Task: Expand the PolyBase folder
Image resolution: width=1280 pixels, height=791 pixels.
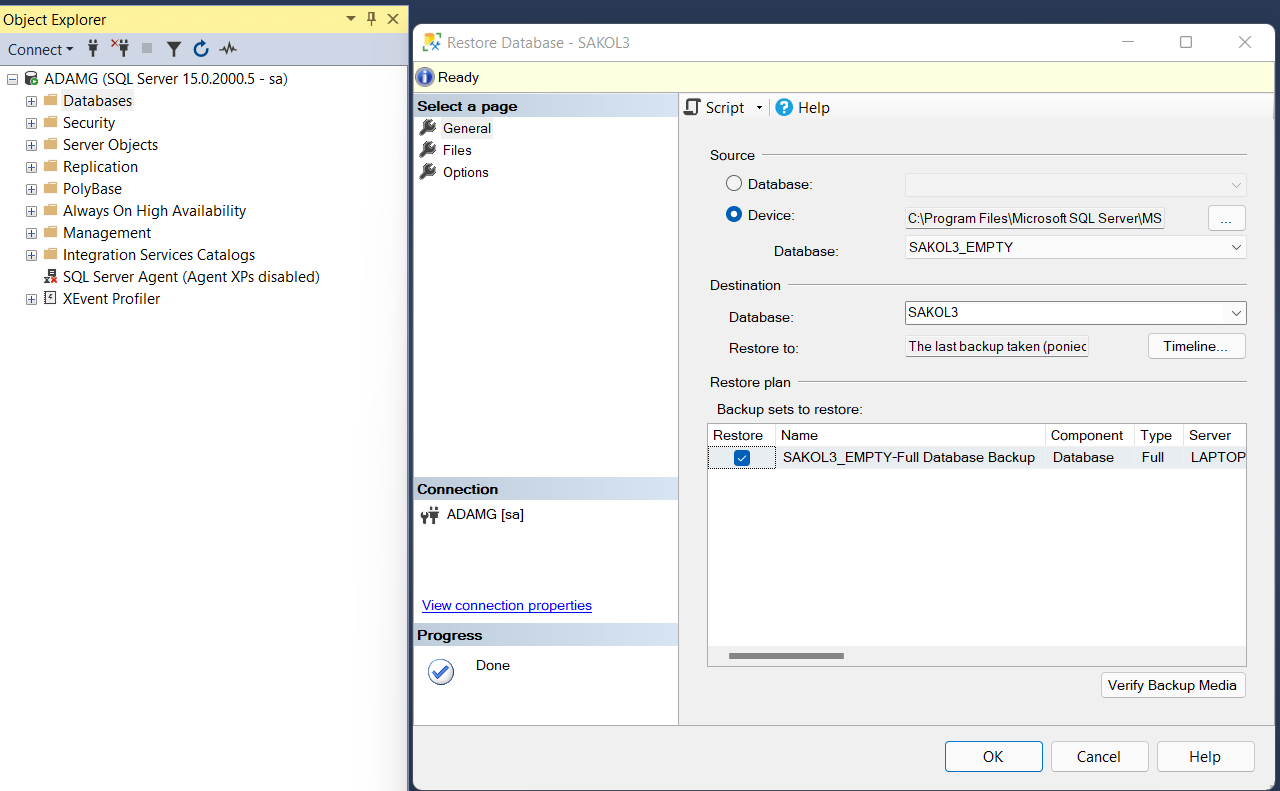Action: 31,189
